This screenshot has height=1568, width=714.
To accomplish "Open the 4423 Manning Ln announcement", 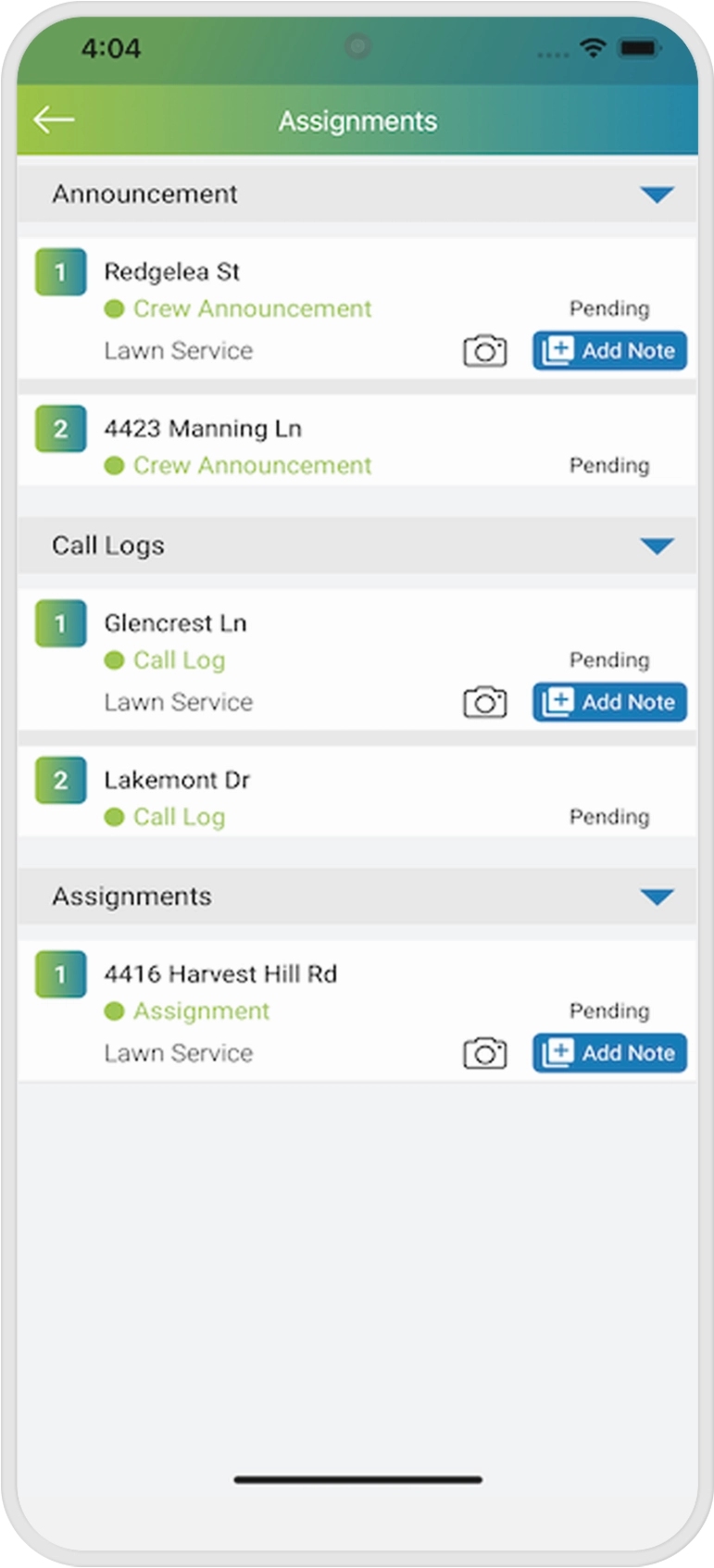I will point(203,429).
